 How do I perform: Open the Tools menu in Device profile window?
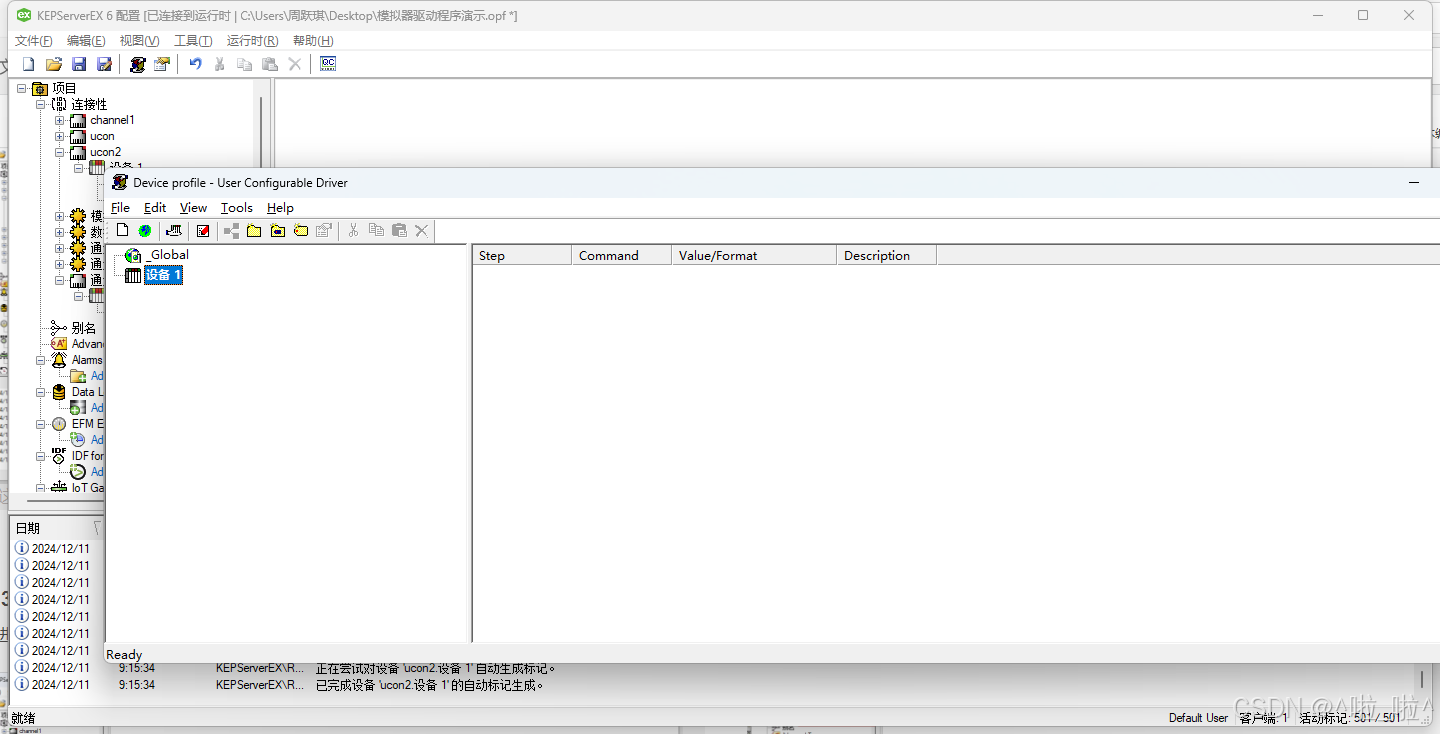click(236, 207)
